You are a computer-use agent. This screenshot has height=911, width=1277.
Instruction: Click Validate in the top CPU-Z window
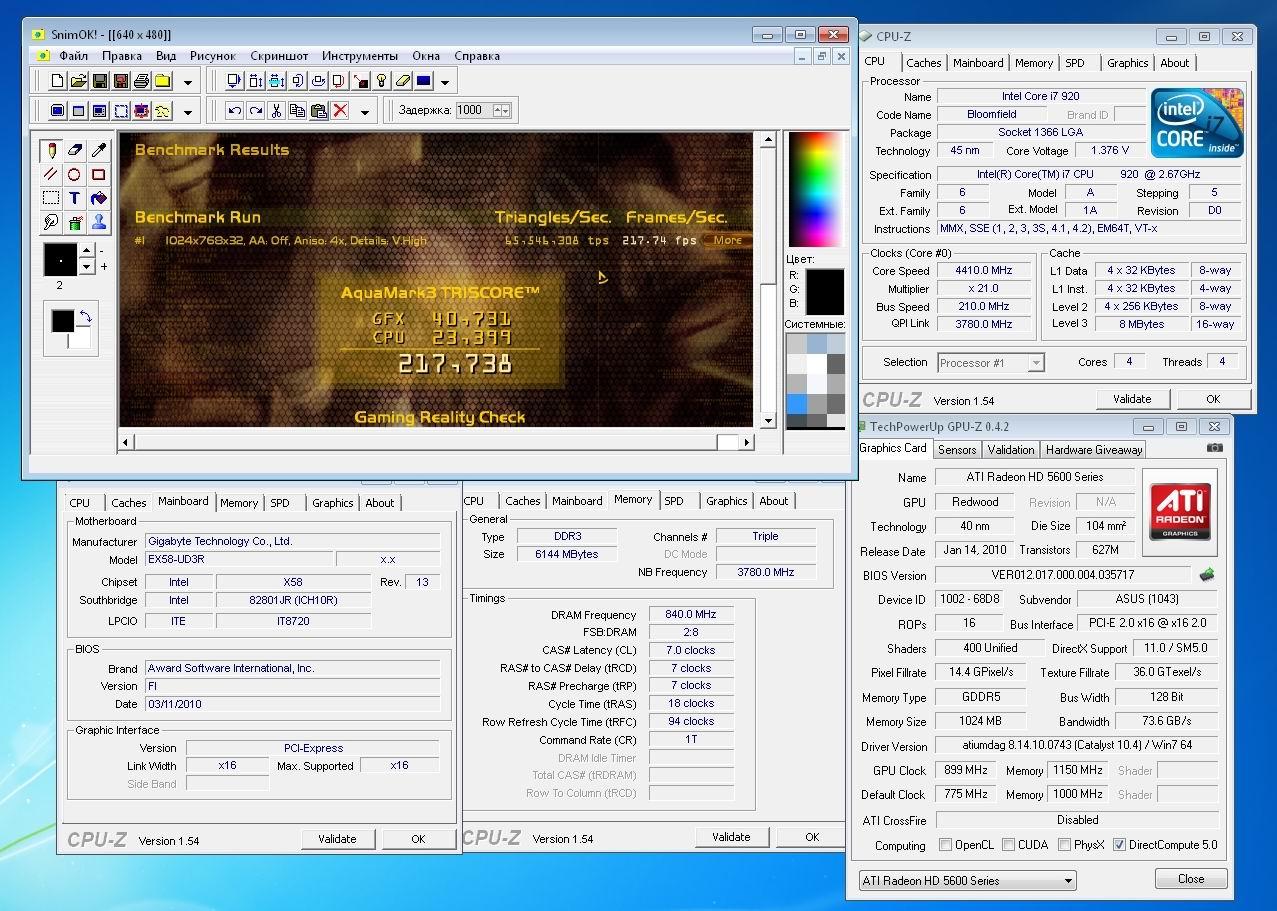(1132, 398)
